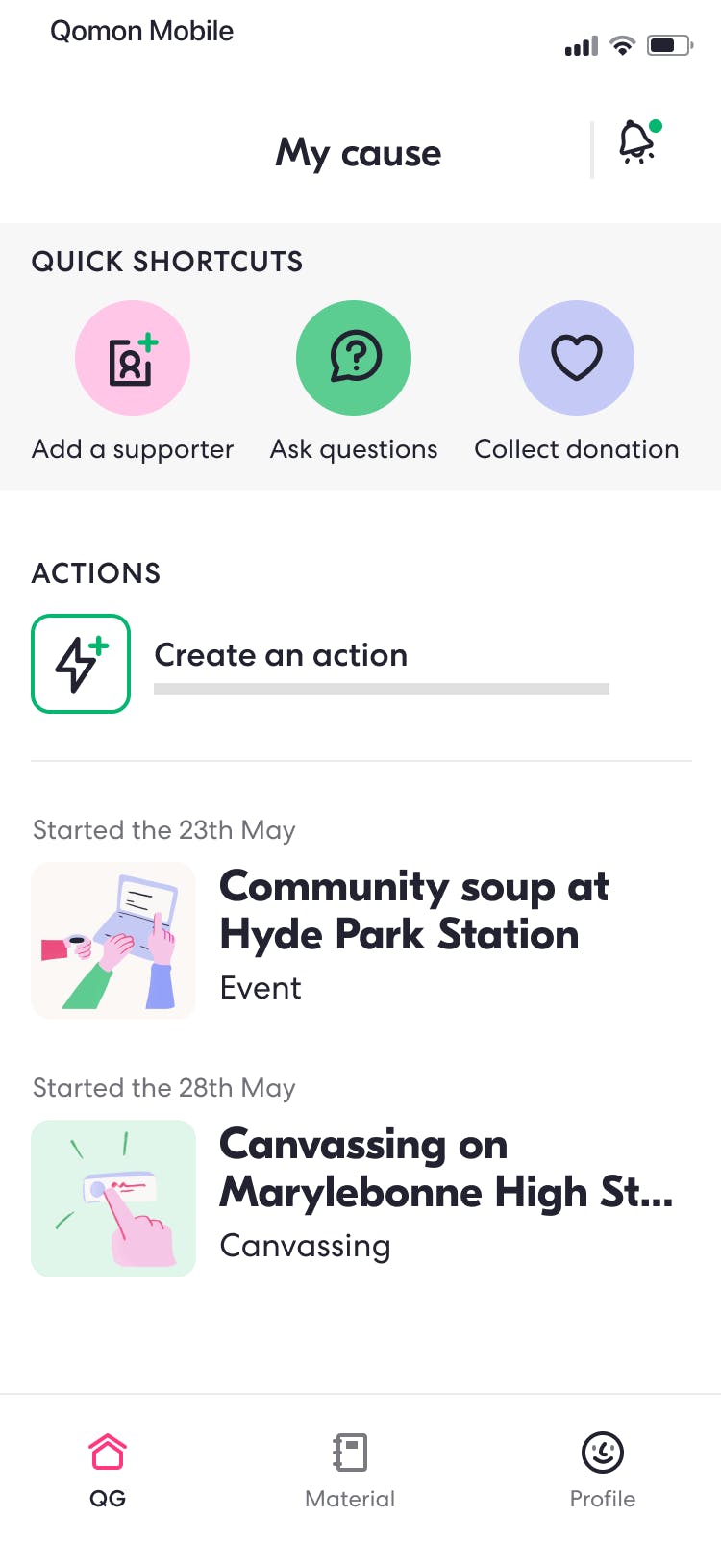Tap the lightning Create an action icon
721x1568 pixels.
tap(81, 664)
